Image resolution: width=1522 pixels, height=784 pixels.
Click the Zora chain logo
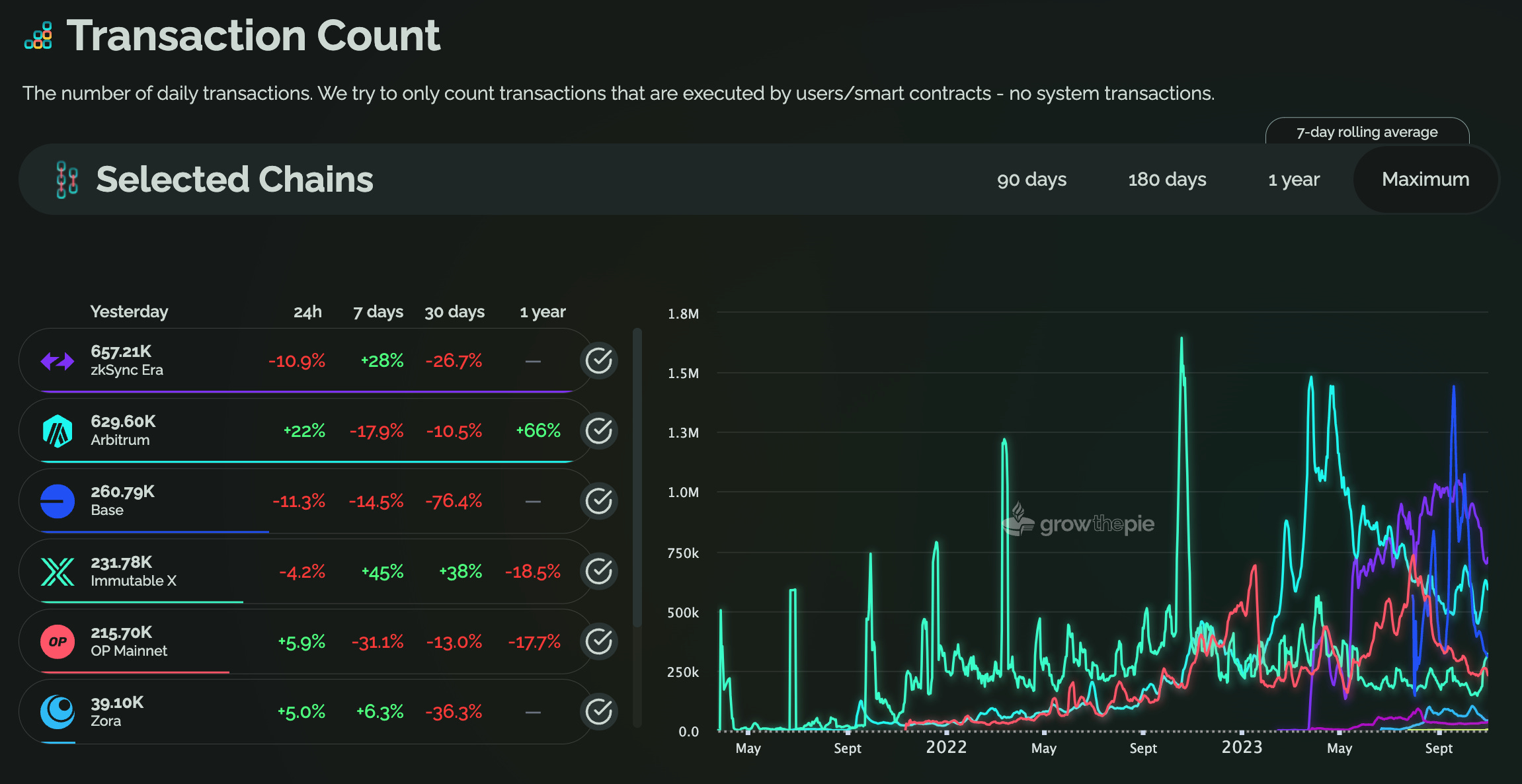58,712
